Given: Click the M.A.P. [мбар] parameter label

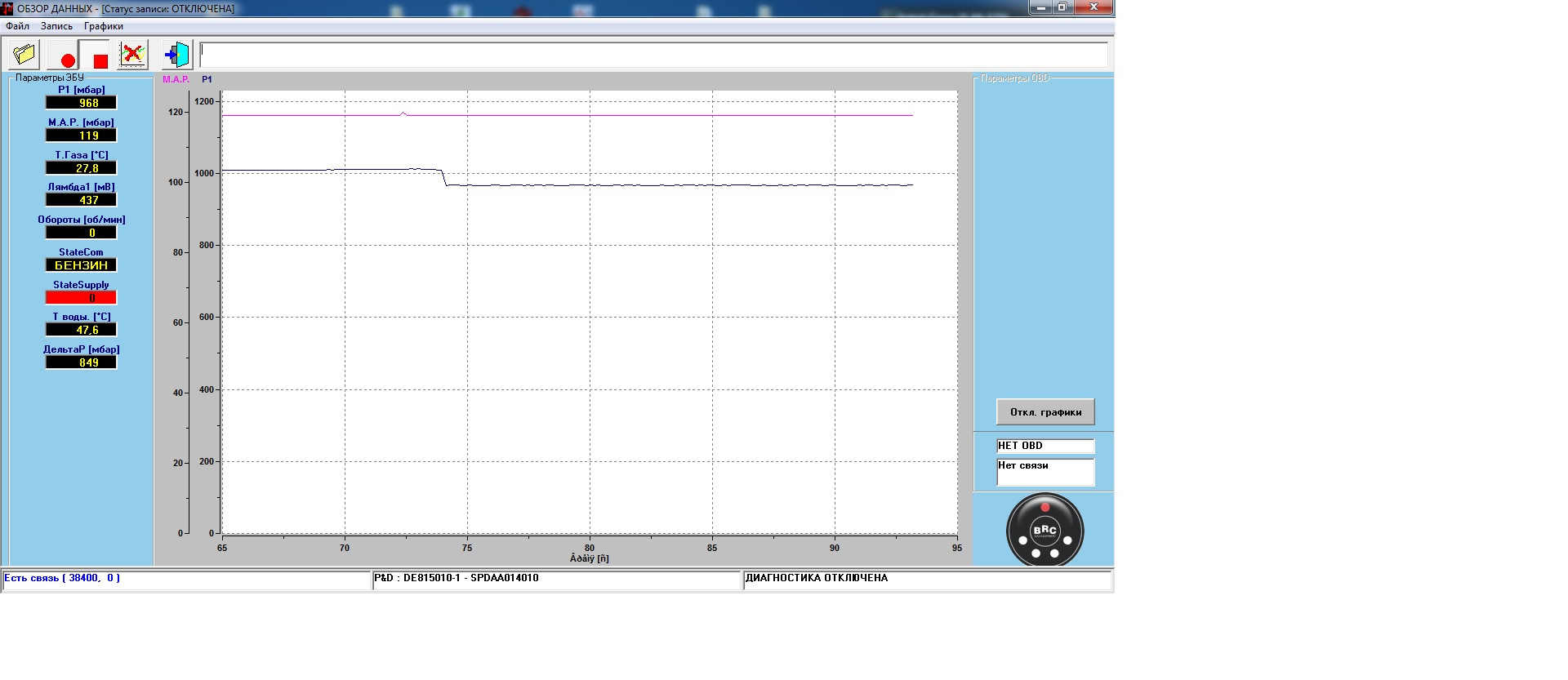Looking at the screenshot, I should tap(81, 122).
